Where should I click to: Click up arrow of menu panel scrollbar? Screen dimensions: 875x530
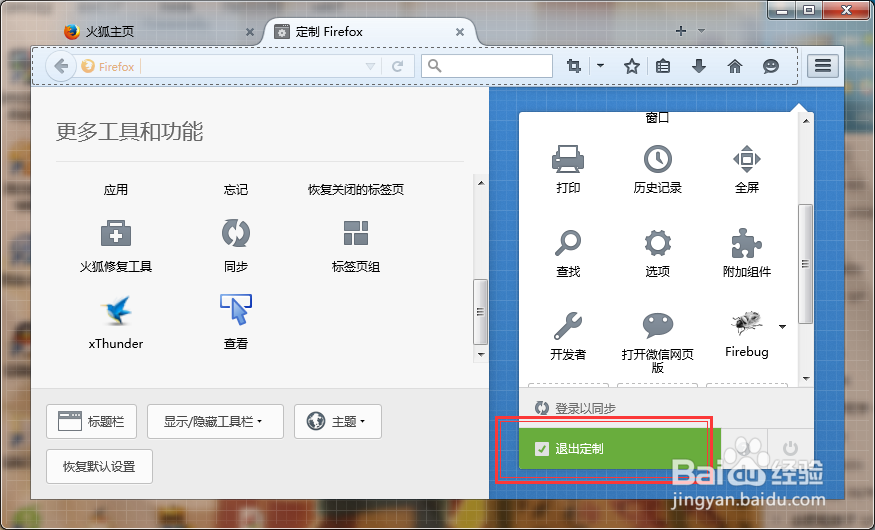pos(806,121)
